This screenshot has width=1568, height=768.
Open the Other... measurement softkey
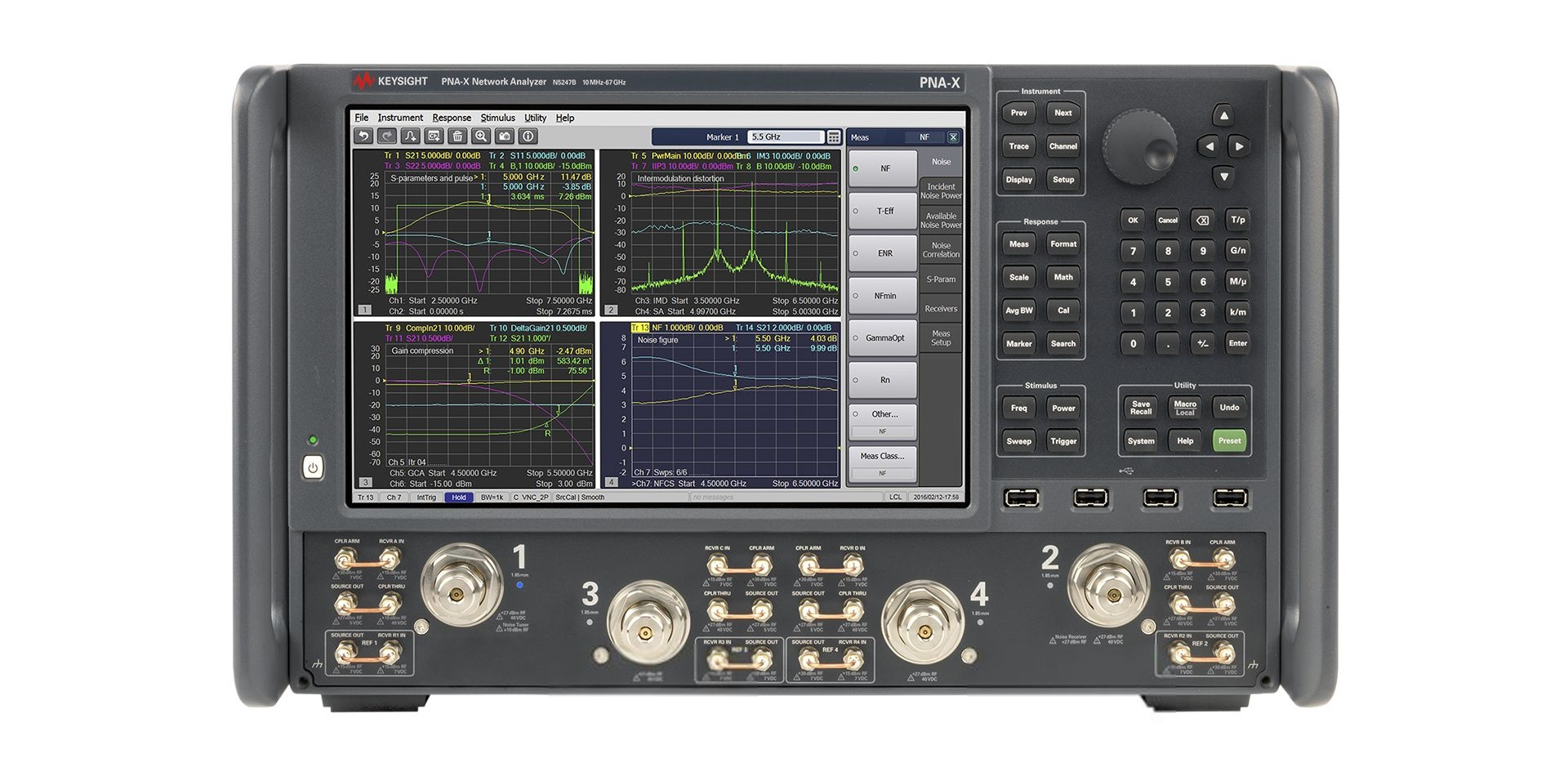[x=883, y=422]
